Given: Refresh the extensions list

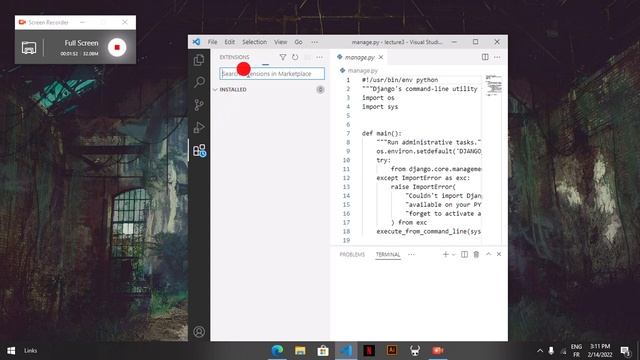Looking at the screenshot, I should click(x=295, y=58).
